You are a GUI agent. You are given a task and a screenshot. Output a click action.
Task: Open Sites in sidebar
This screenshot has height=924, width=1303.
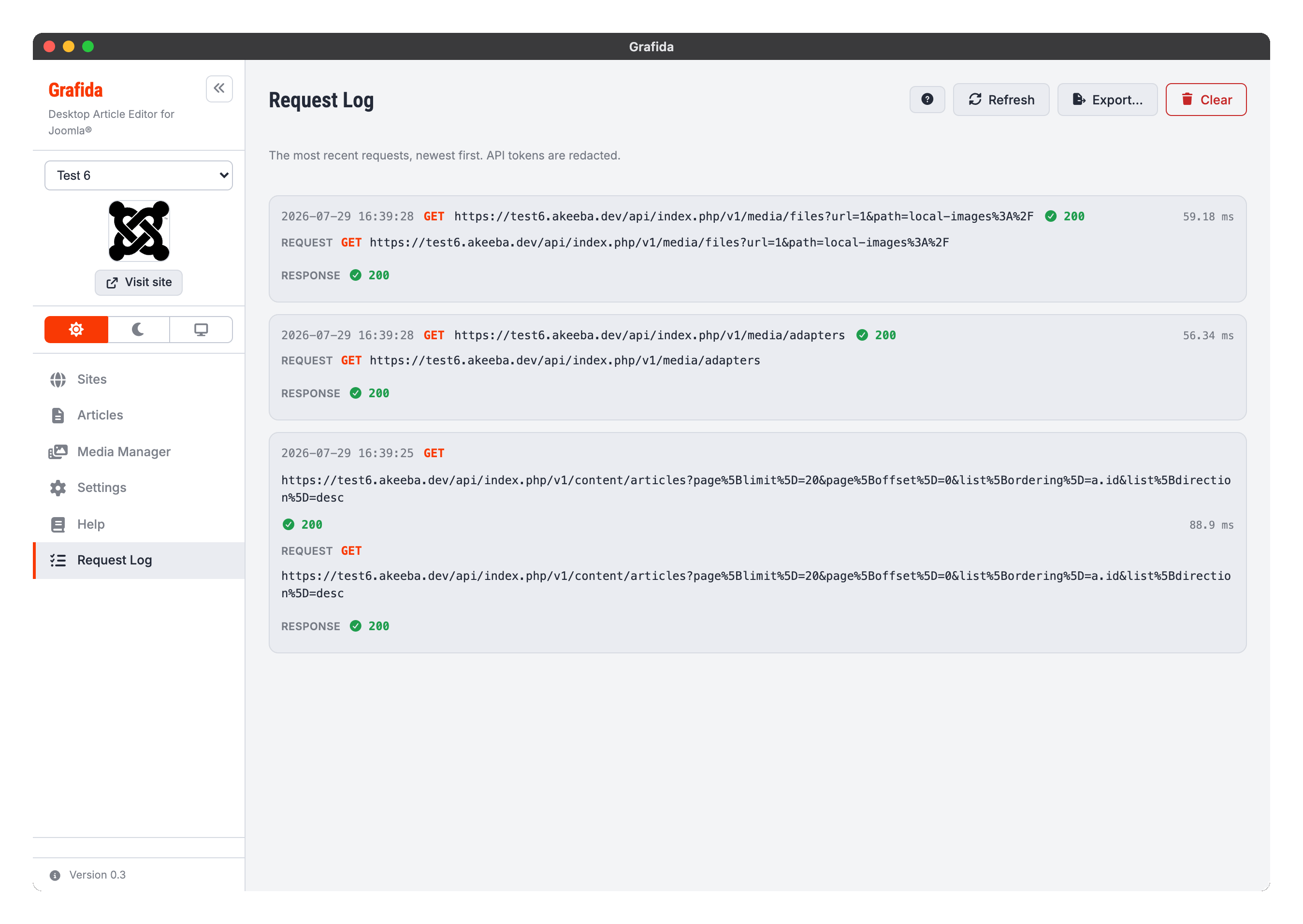(139, 379)
